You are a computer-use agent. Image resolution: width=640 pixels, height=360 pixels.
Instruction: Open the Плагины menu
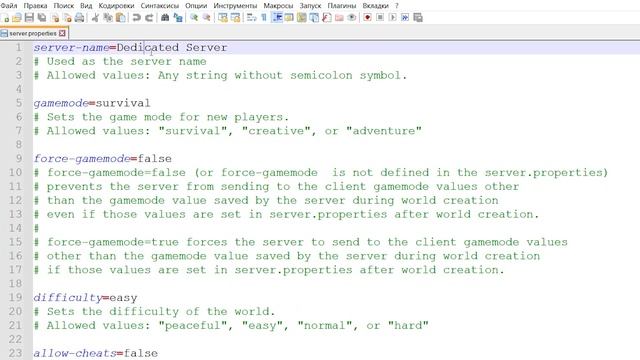(x=342, y=6)
